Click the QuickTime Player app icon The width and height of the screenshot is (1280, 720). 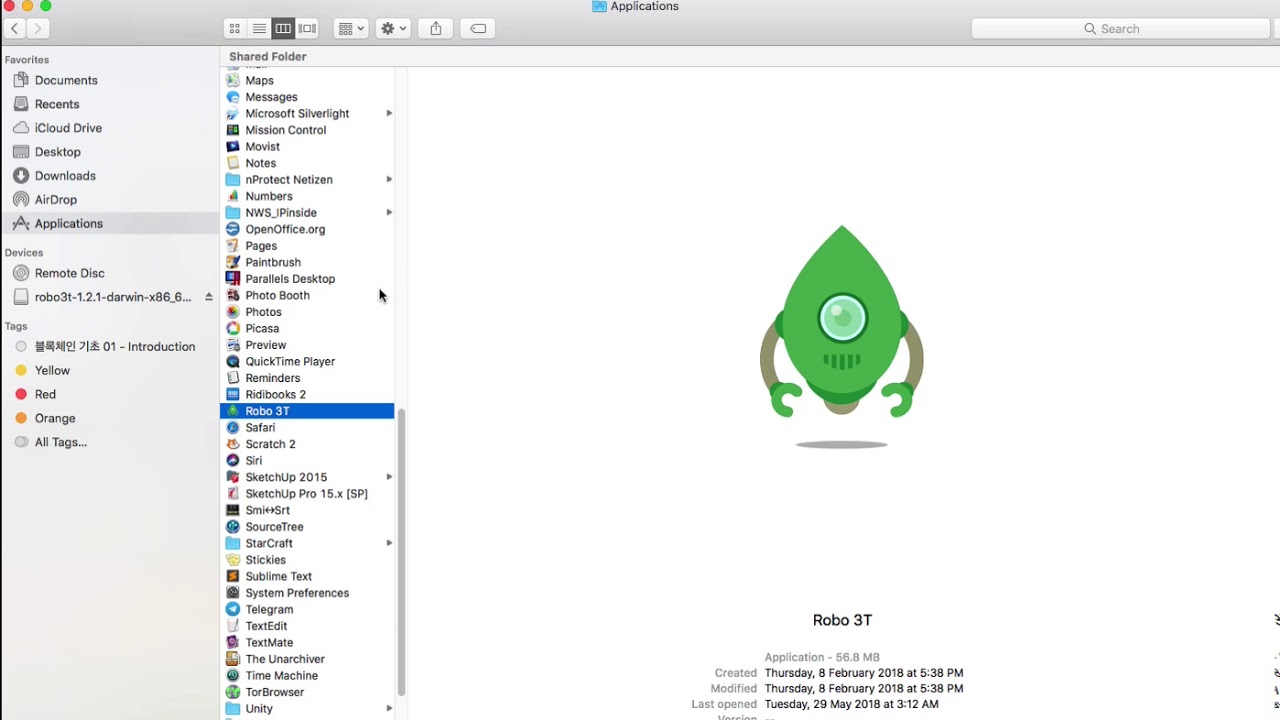tap(233, 361)
